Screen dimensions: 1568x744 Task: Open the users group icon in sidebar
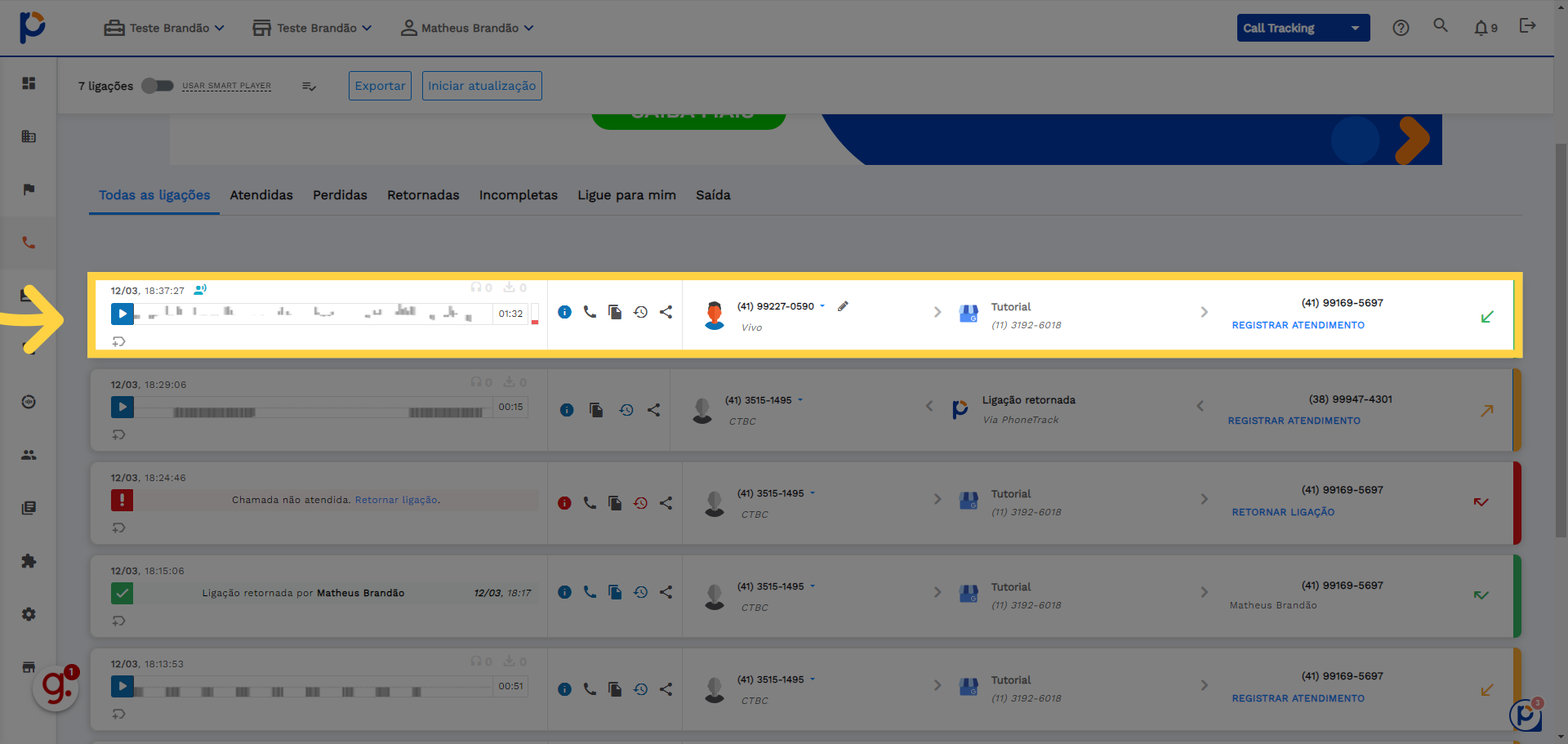click(29, 455)
